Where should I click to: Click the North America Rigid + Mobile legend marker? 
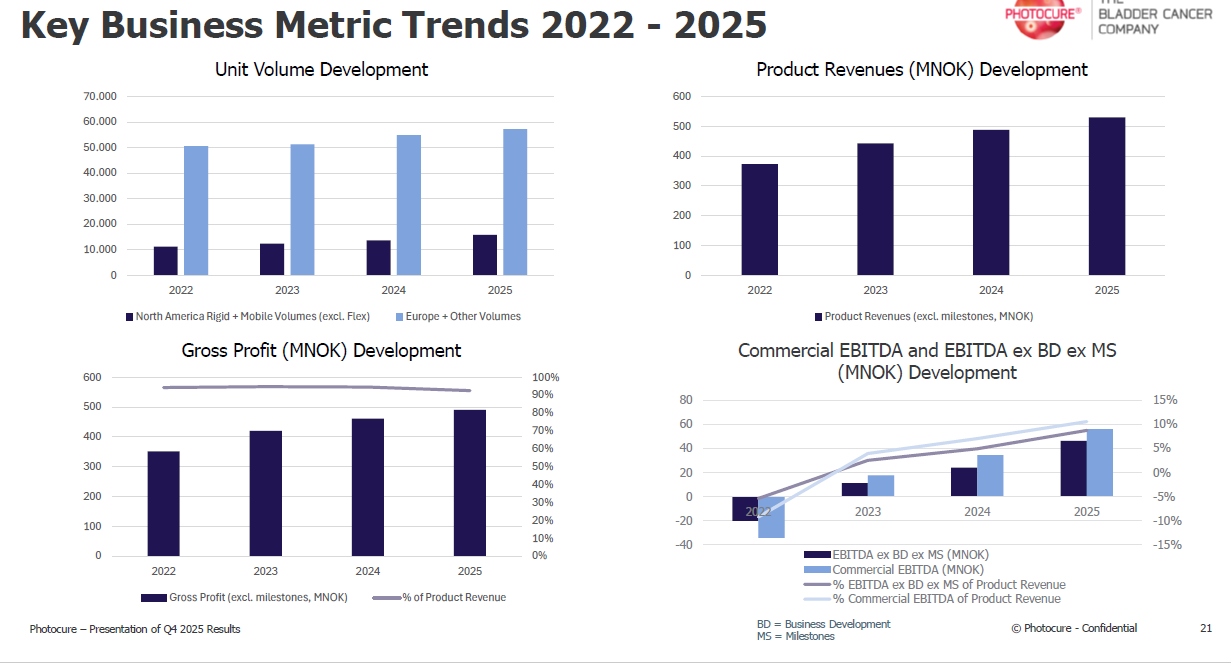point(129,317)
